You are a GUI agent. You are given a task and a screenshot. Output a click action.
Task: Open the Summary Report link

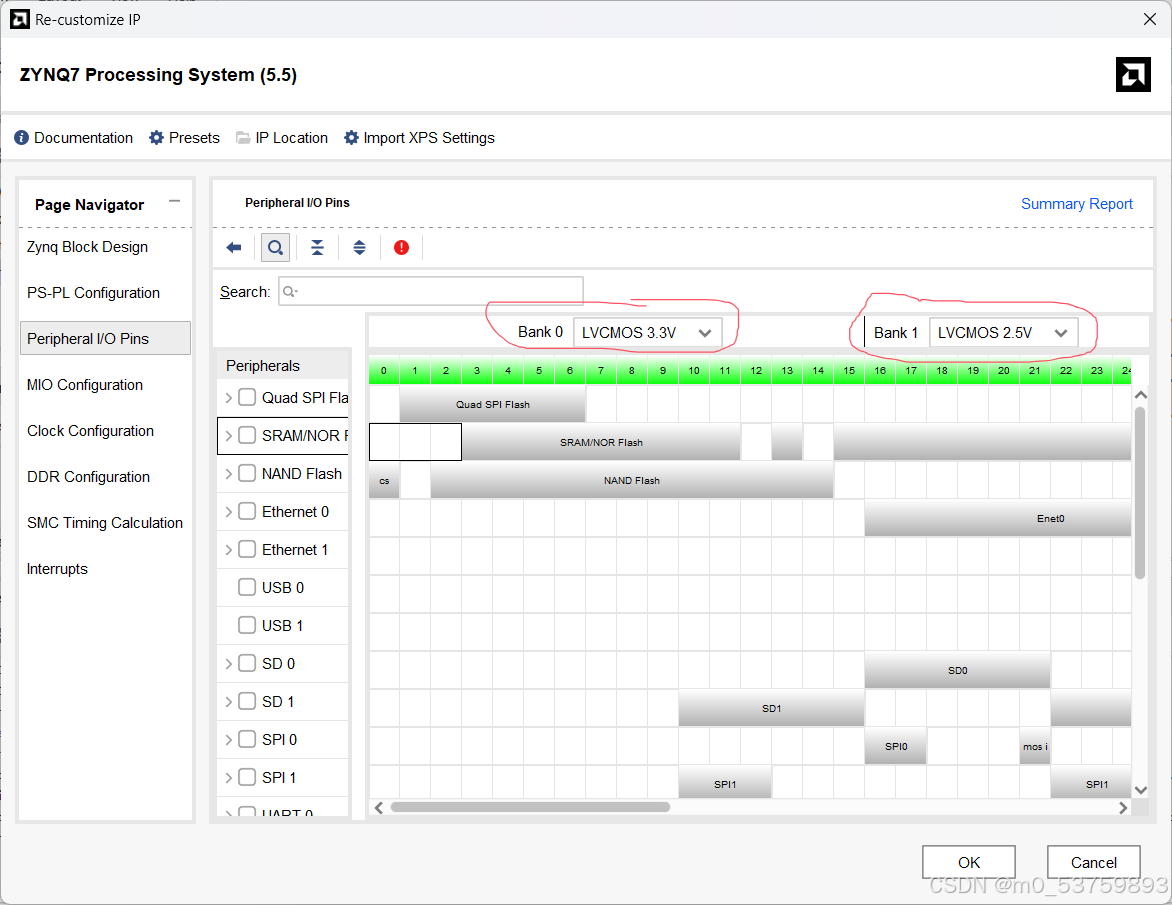click(x=1076, y=204)
